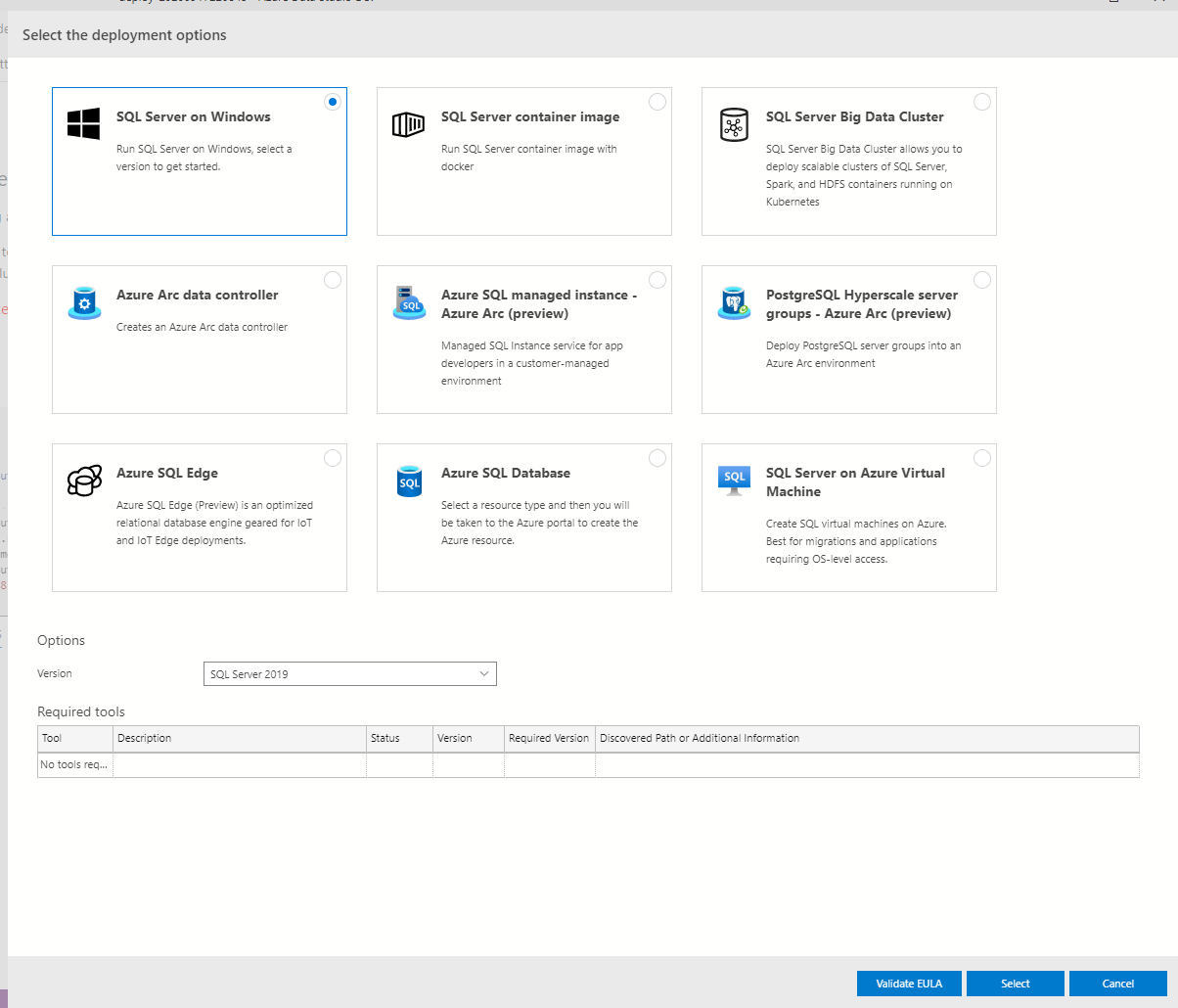Screen dimensions: 1178x1008
Task: Click the Select button
Action: (1016, 984)
